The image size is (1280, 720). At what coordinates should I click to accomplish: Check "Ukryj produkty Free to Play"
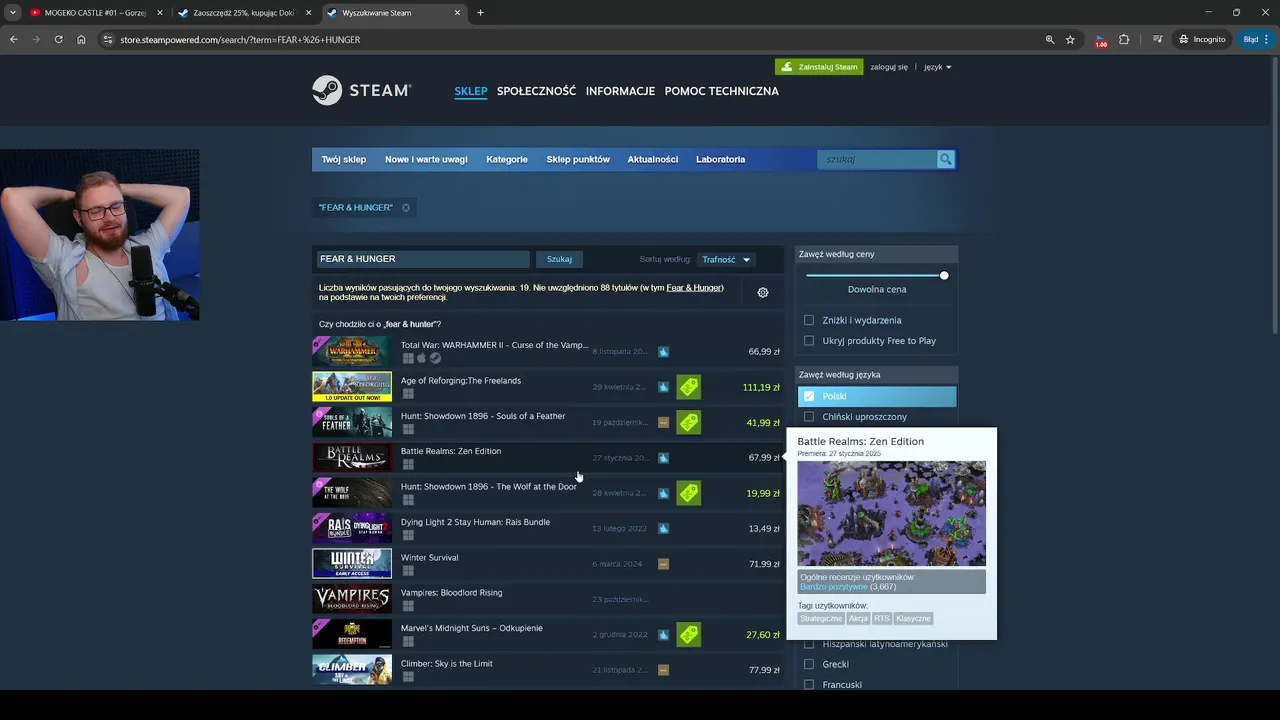click(809, 340)
